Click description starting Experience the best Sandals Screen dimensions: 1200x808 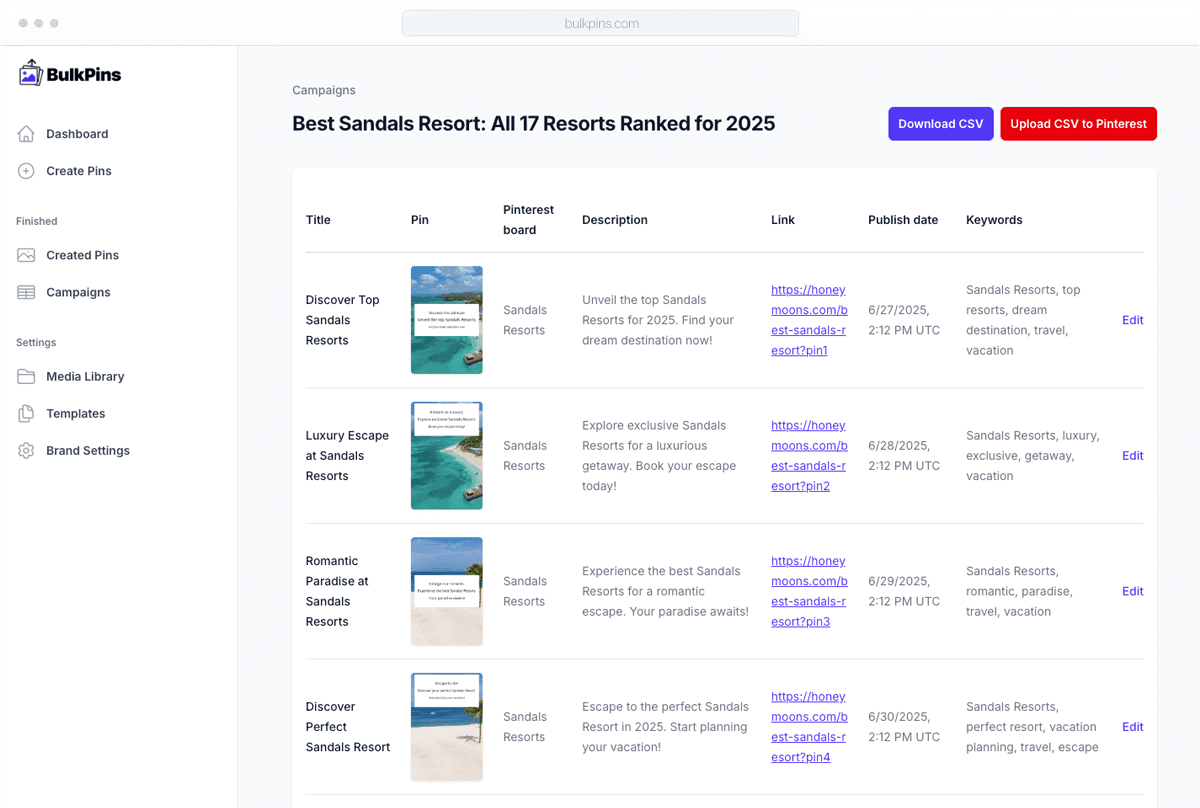click(665, 591)
